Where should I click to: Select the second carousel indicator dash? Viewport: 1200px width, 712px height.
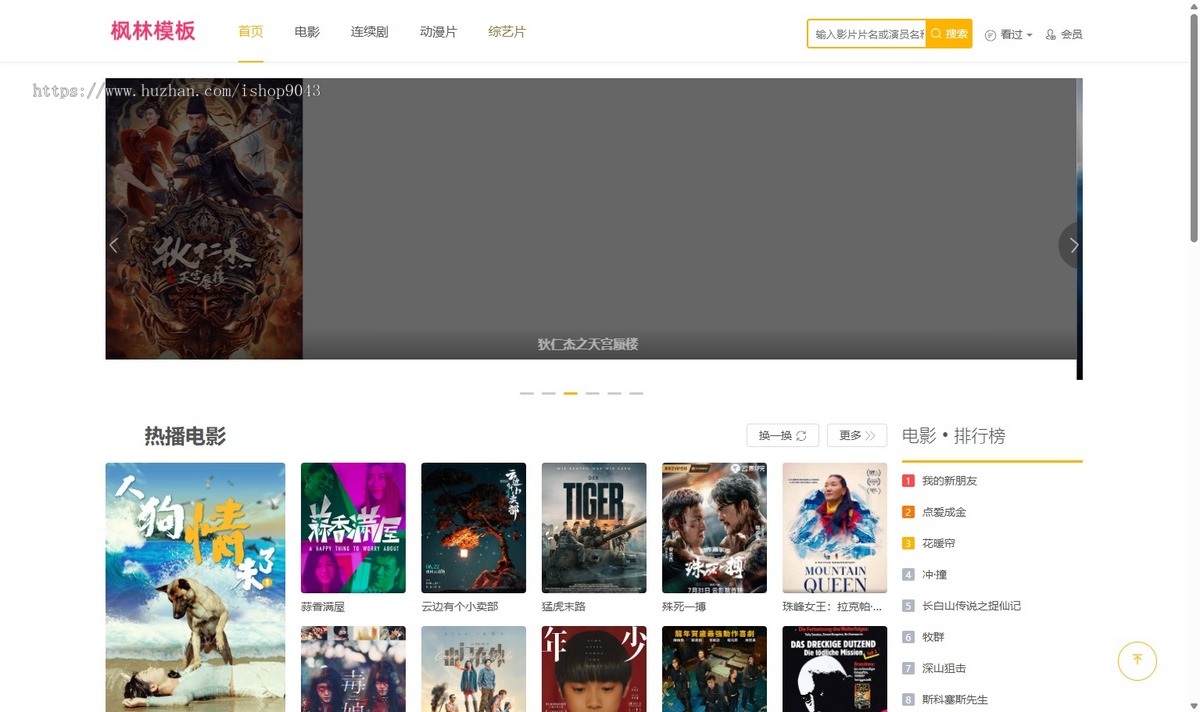[549, 393]
